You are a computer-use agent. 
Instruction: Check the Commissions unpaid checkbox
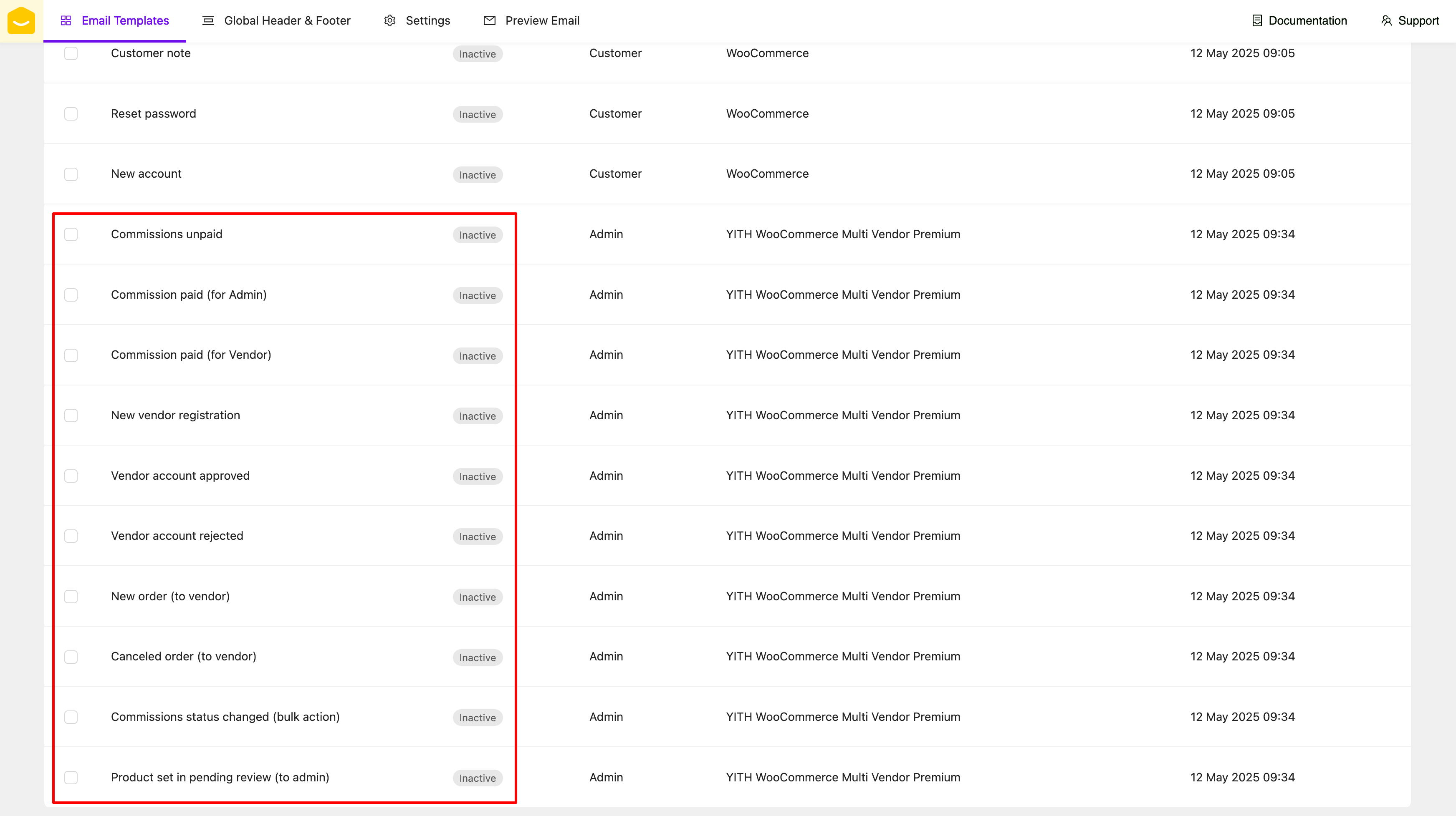coord(71,234)
